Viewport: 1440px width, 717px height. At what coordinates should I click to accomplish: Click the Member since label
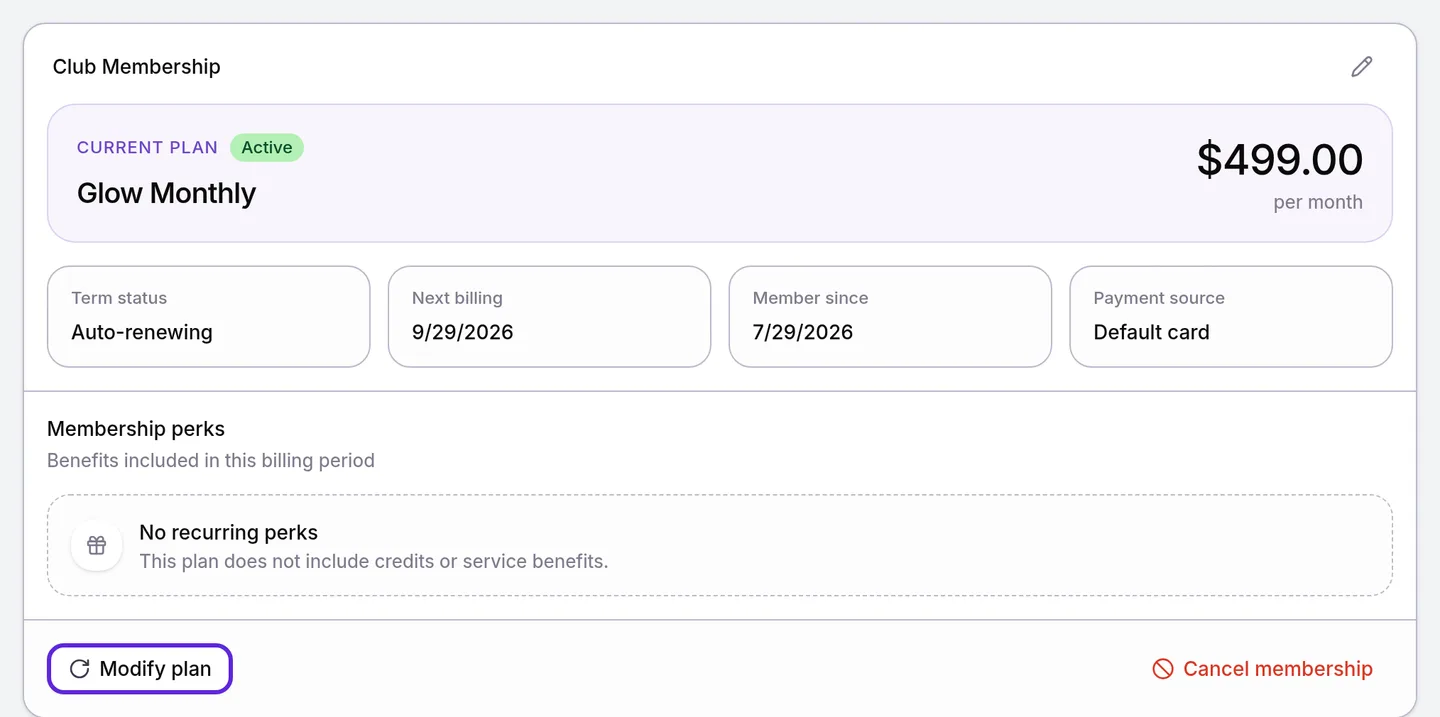point(810,298)
